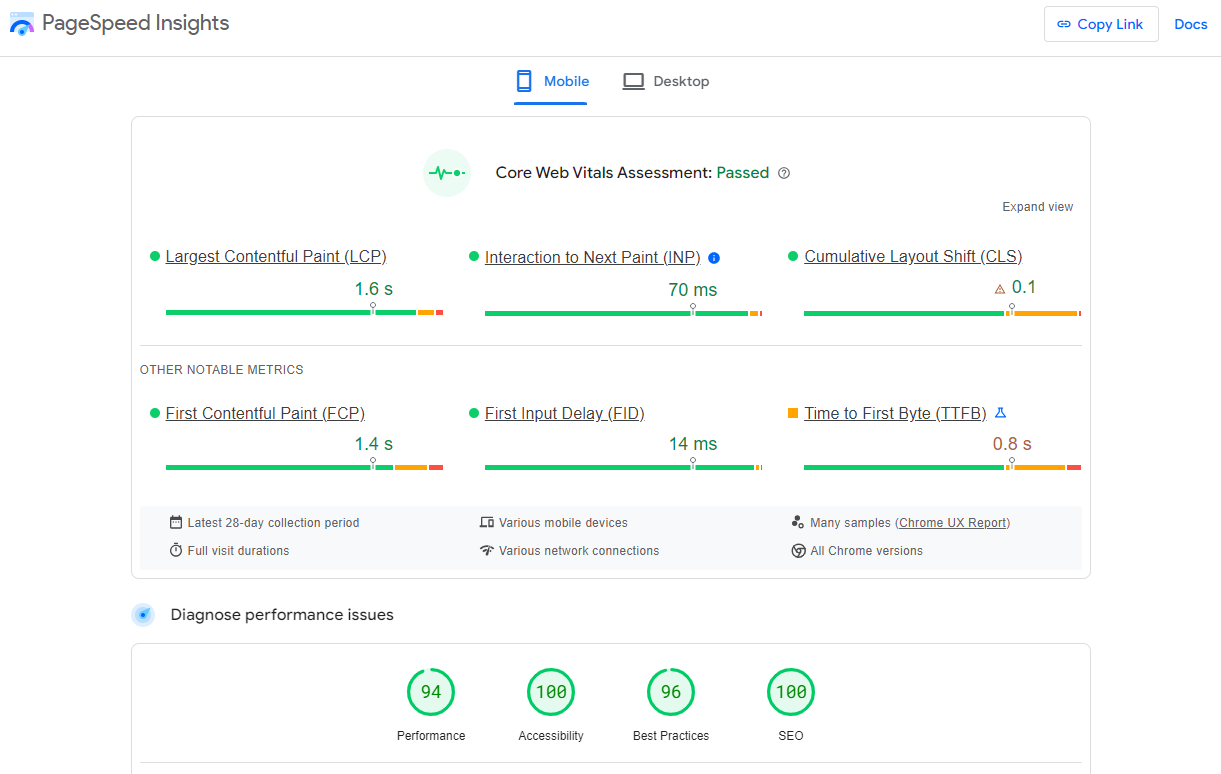Viewport: 1221px width, 774px height.
Task: Click the INP value 70 ms
Action: (x=693, y=290)
